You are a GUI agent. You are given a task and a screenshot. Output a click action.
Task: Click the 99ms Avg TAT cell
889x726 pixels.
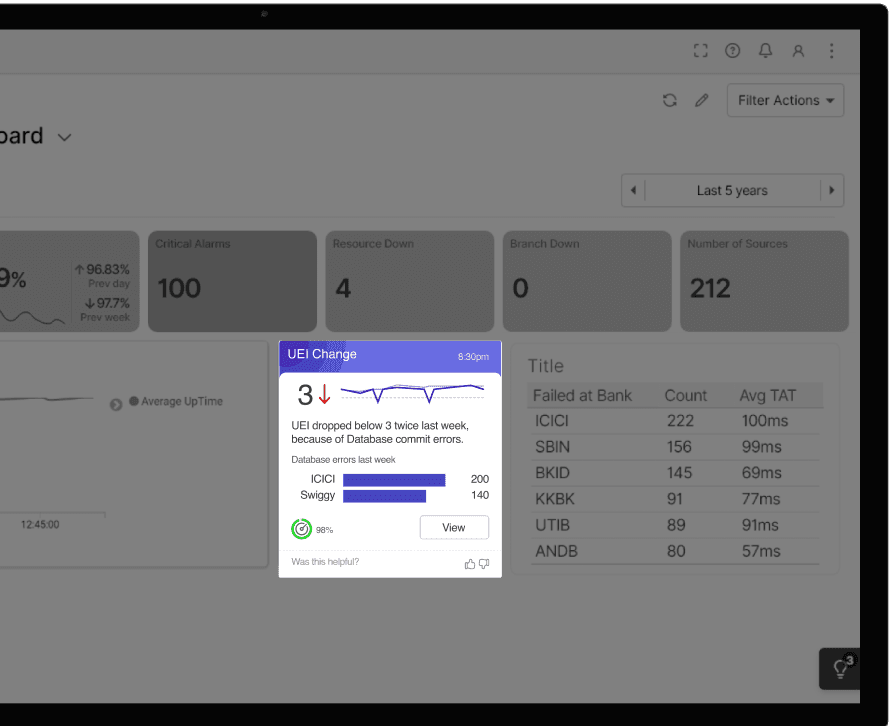761,447
